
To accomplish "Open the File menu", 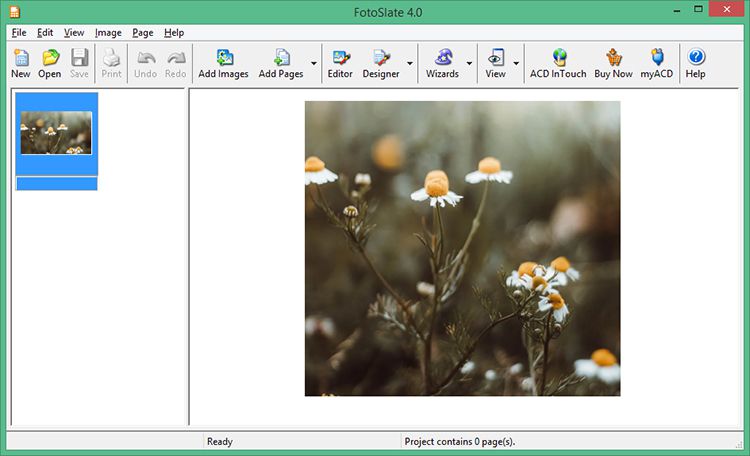I will 19,33.
